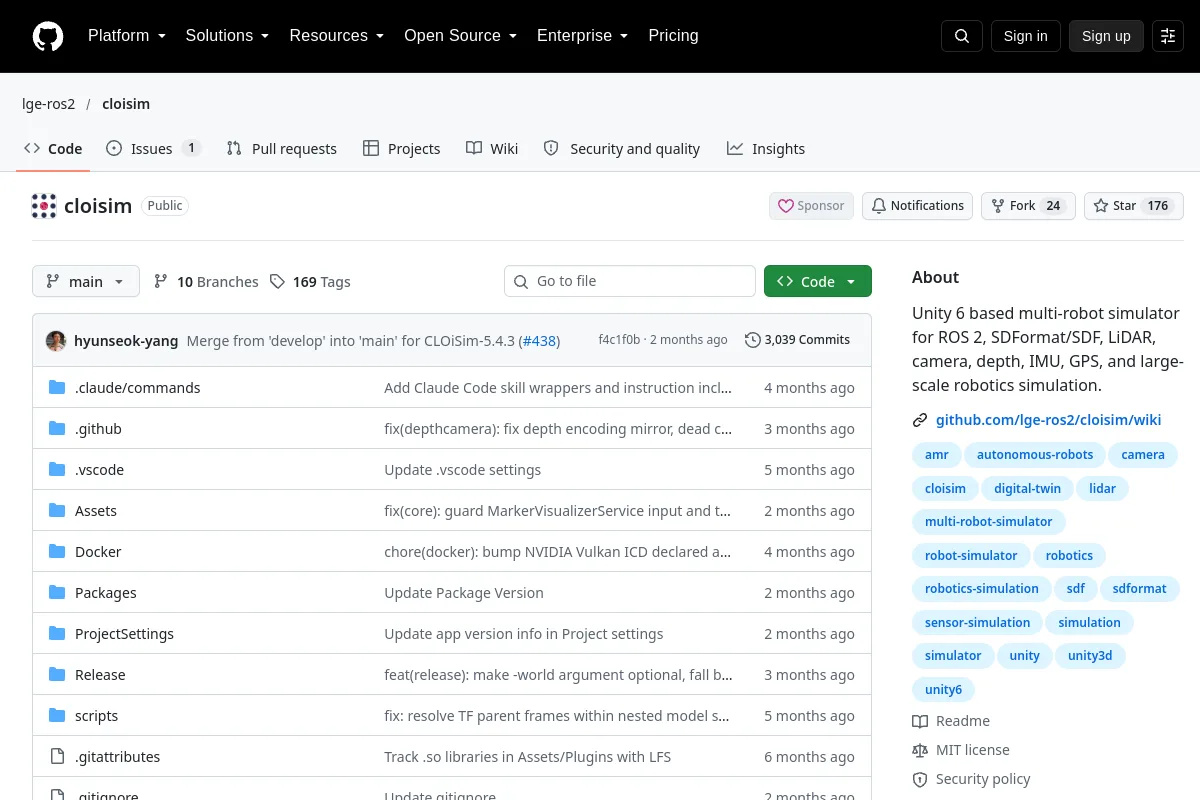The image size is (1200, 800).
Task: Open the Update .vscode settings commit message
Action: [462, 470]
